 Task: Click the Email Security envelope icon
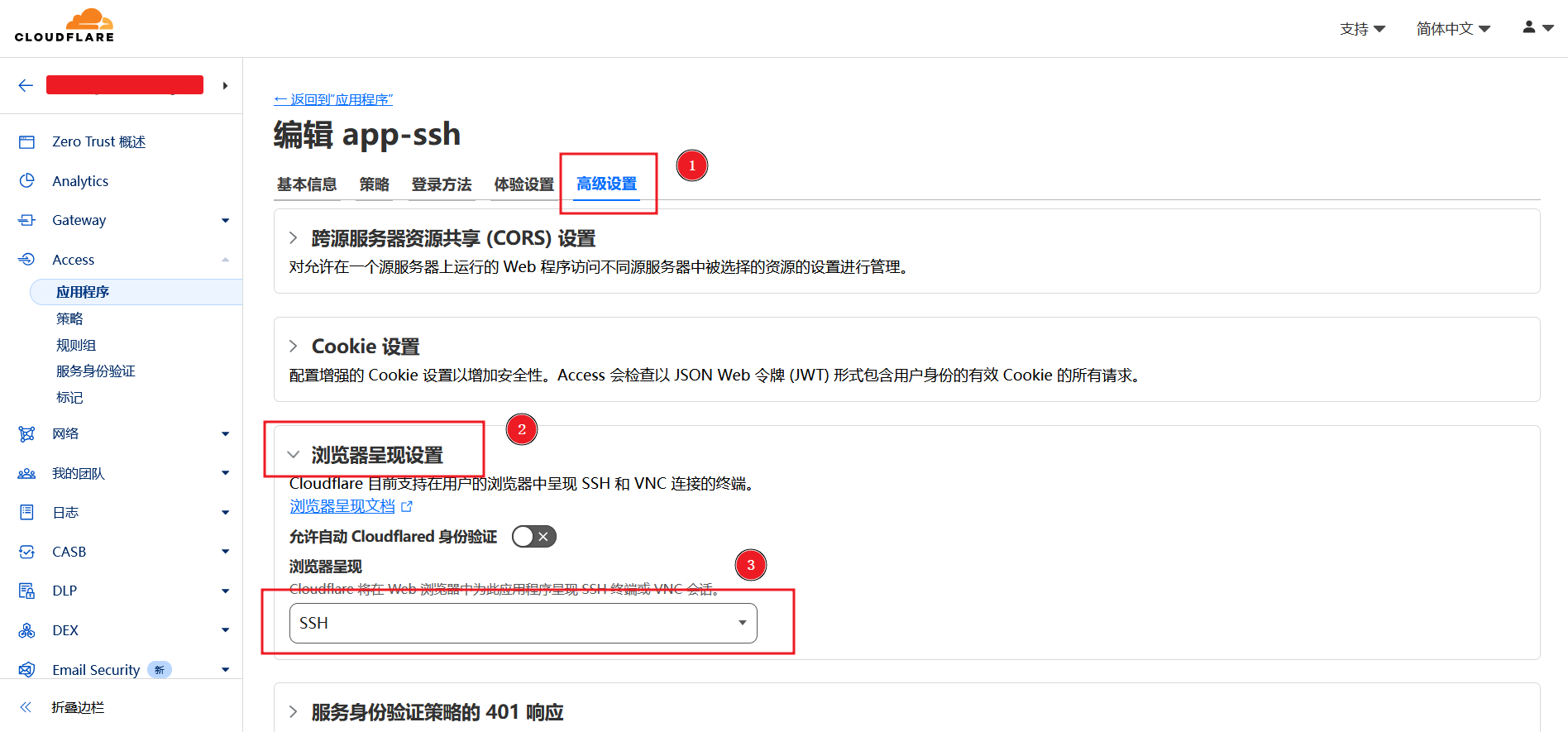click(26, 669)
